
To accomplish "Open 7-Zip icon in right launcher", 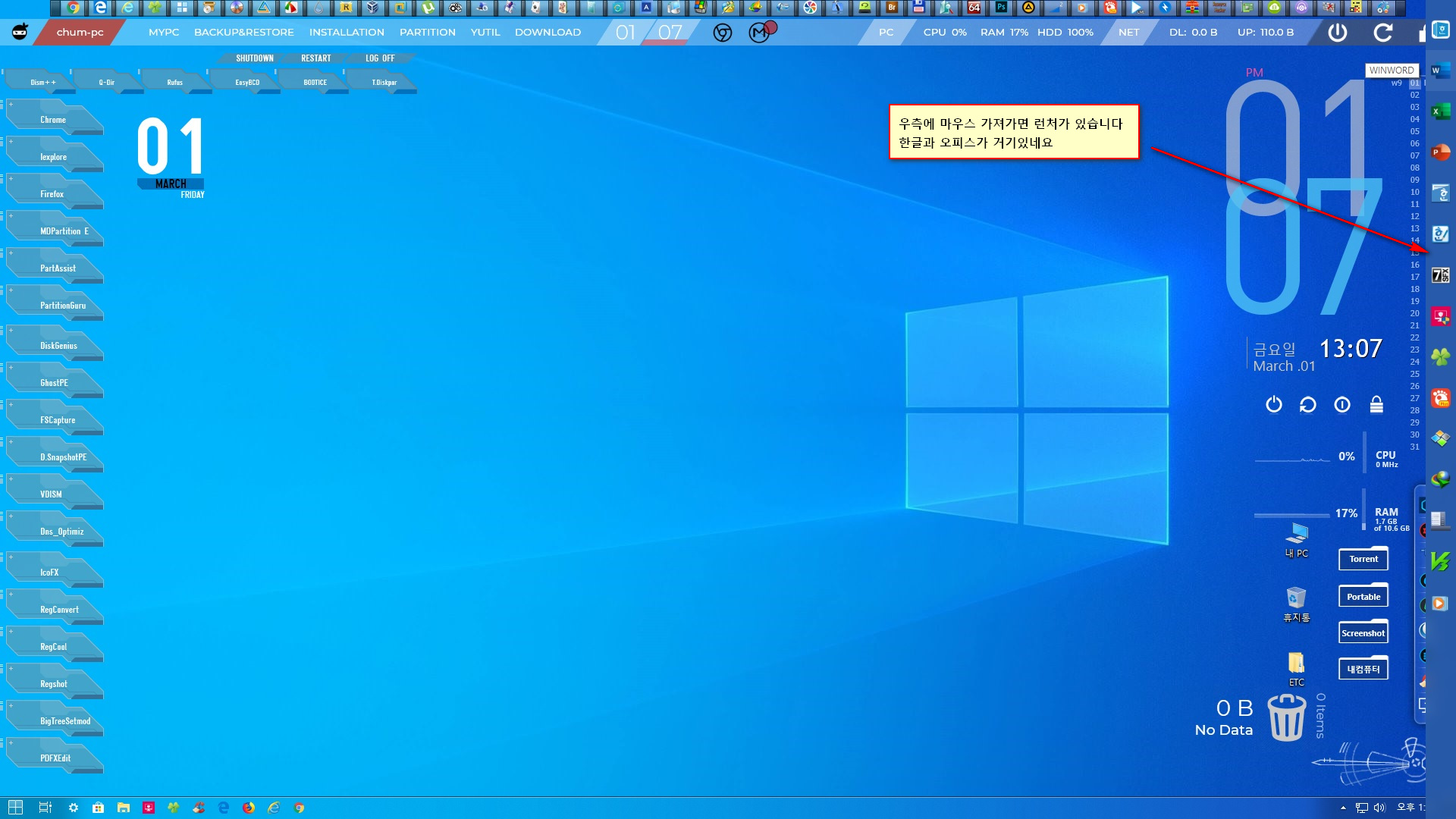I will pos(1440,275).
